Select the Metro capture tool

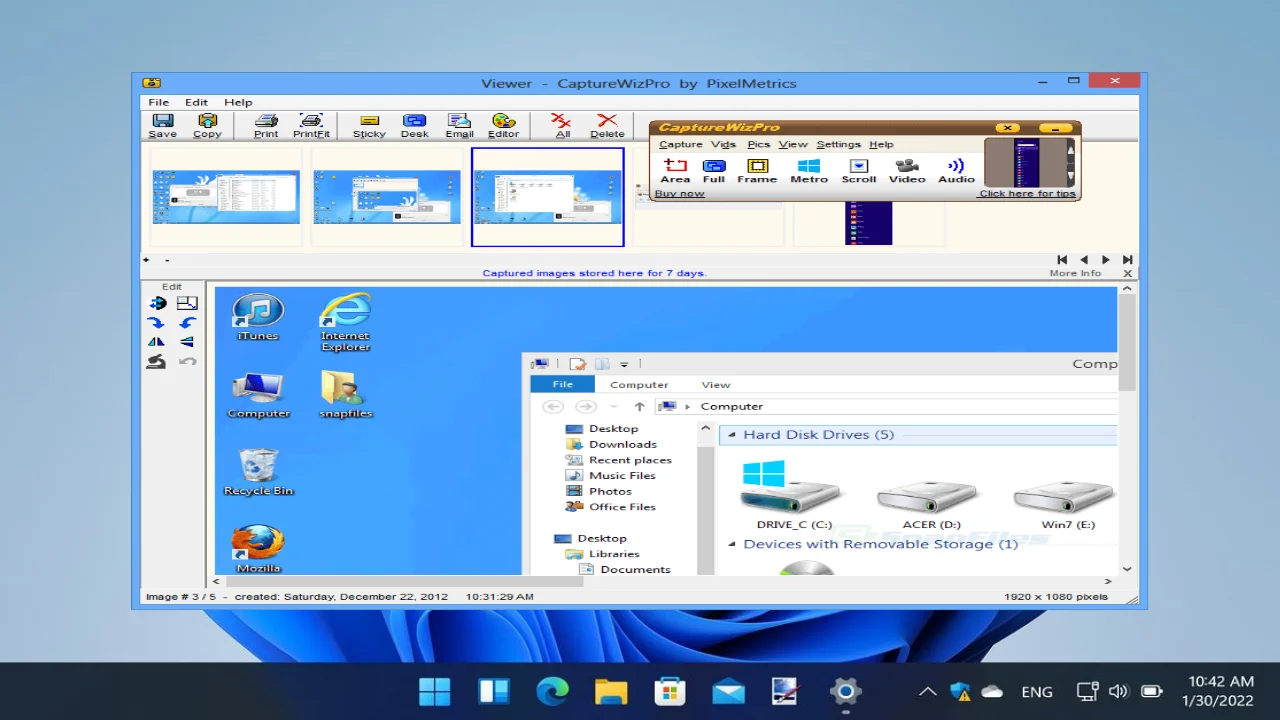tap(809, 171)
